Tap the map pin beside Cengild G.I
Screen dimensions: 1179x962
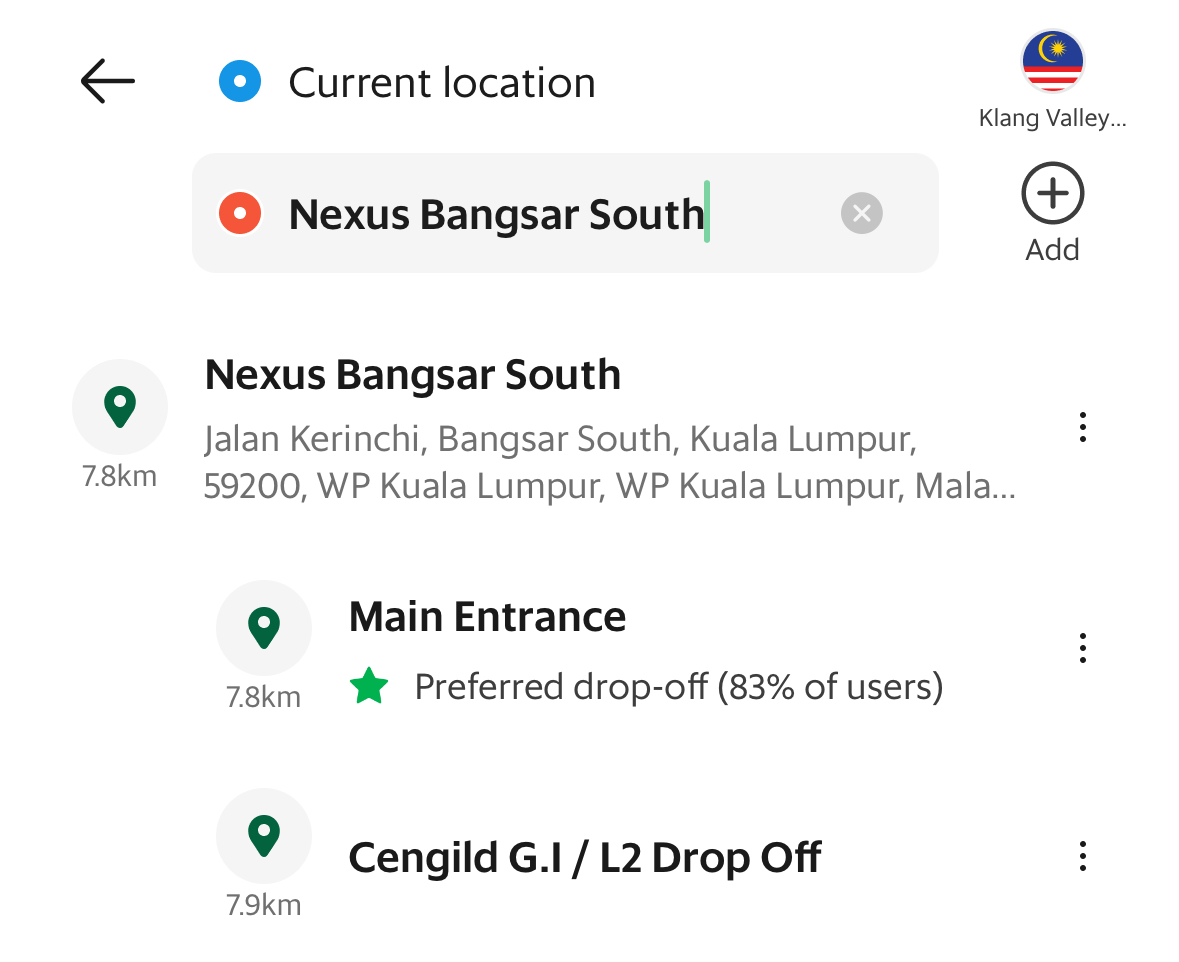(x=264, y=836)
